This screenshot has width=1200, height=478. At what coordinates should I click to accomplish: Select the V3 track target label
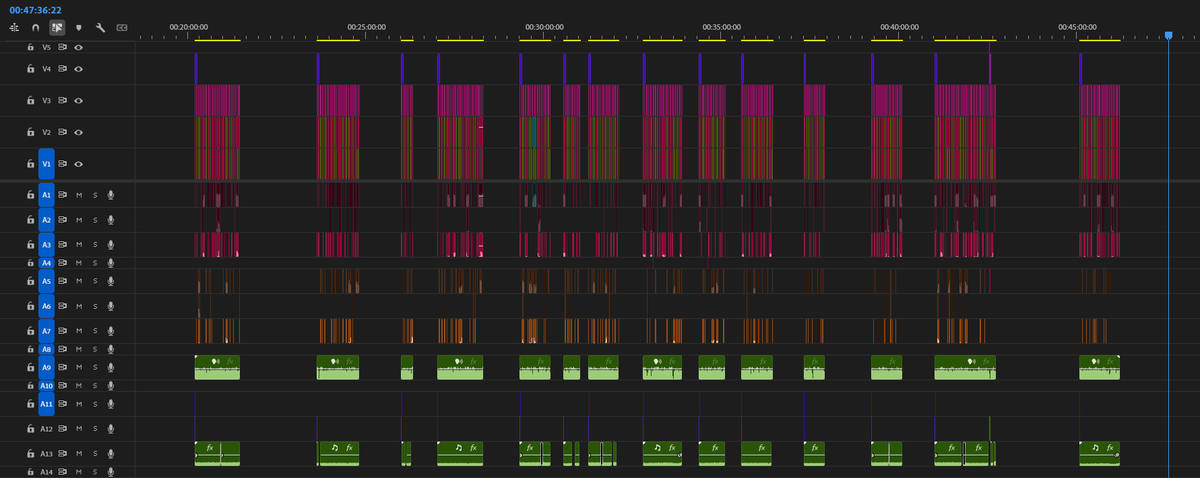pos(46,100)
